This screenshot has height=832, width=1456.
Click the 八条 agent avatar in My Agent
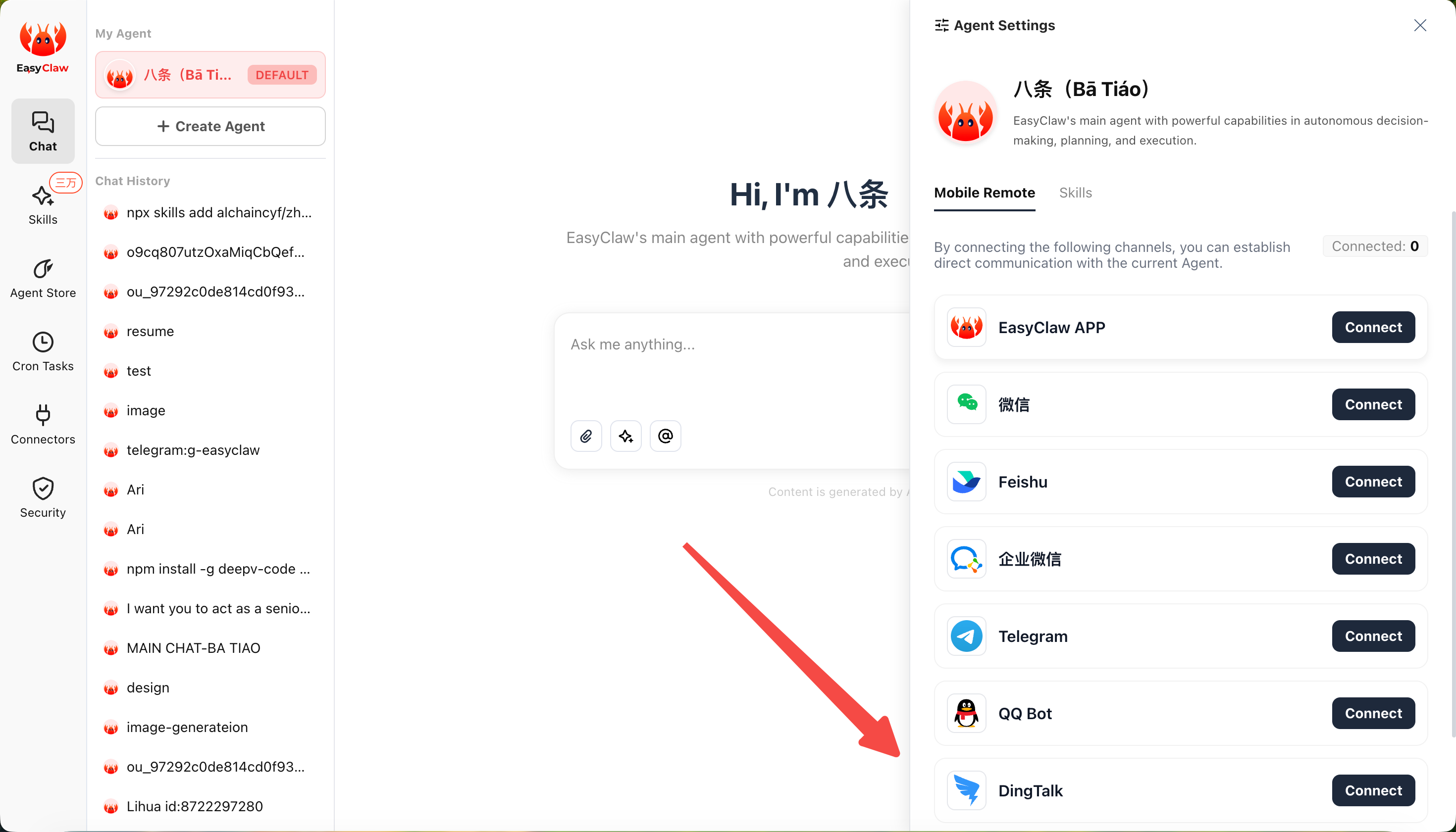coord(120,75)
